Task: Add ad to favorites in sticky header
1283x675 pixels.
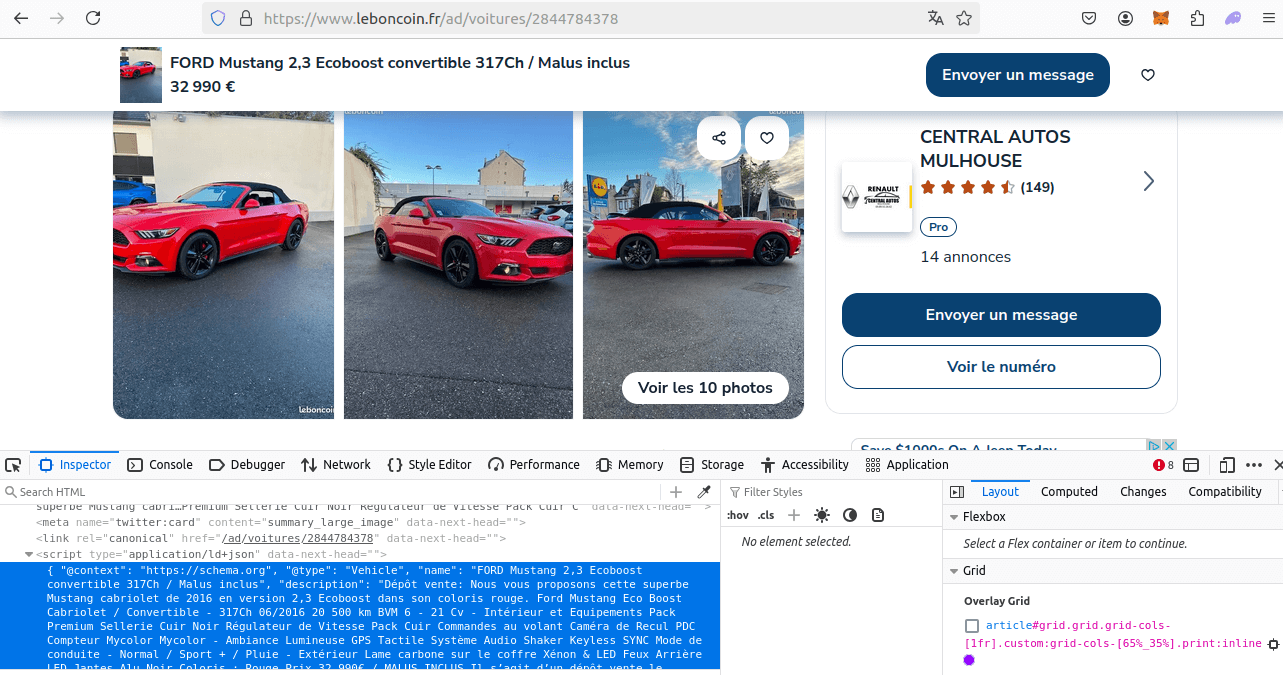Action: click(x=1148, y=75)
